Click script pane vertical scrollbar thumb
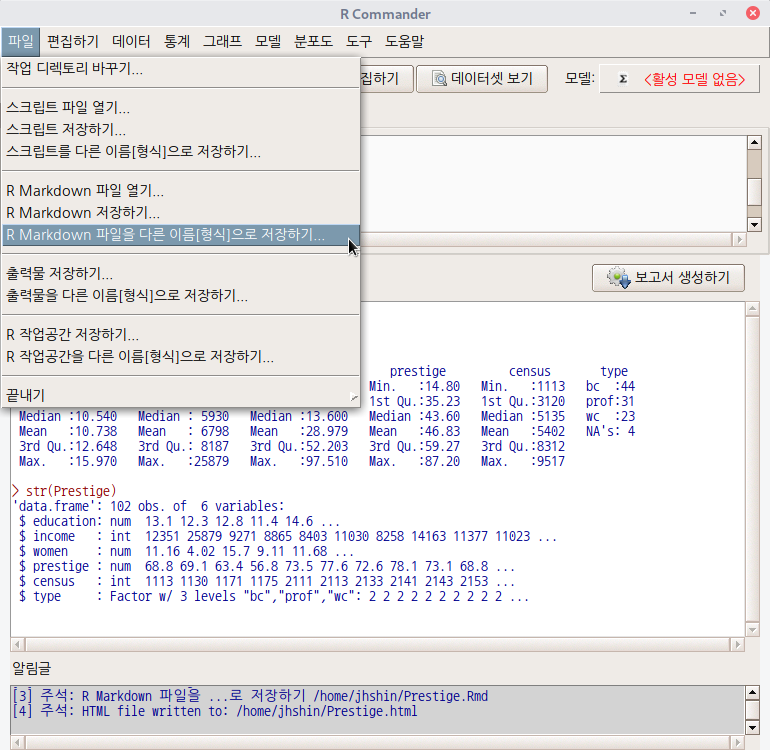The height and width of the screenshot is (750, 770). [x=754, y=192]
